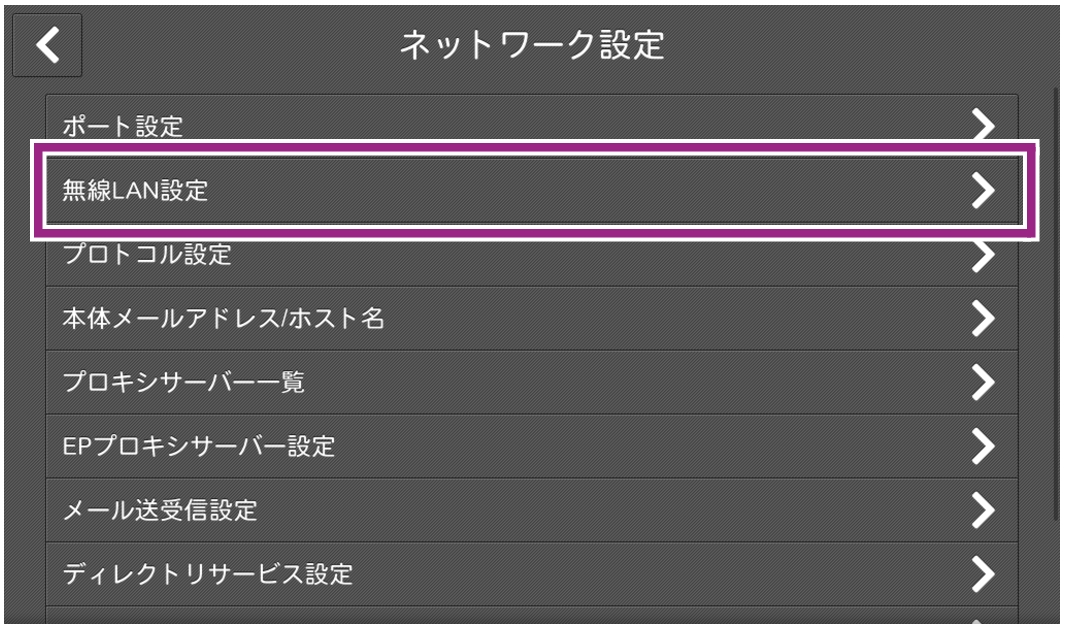Expand ディレクトリサービス設定 via its chevron

(985, 574)
